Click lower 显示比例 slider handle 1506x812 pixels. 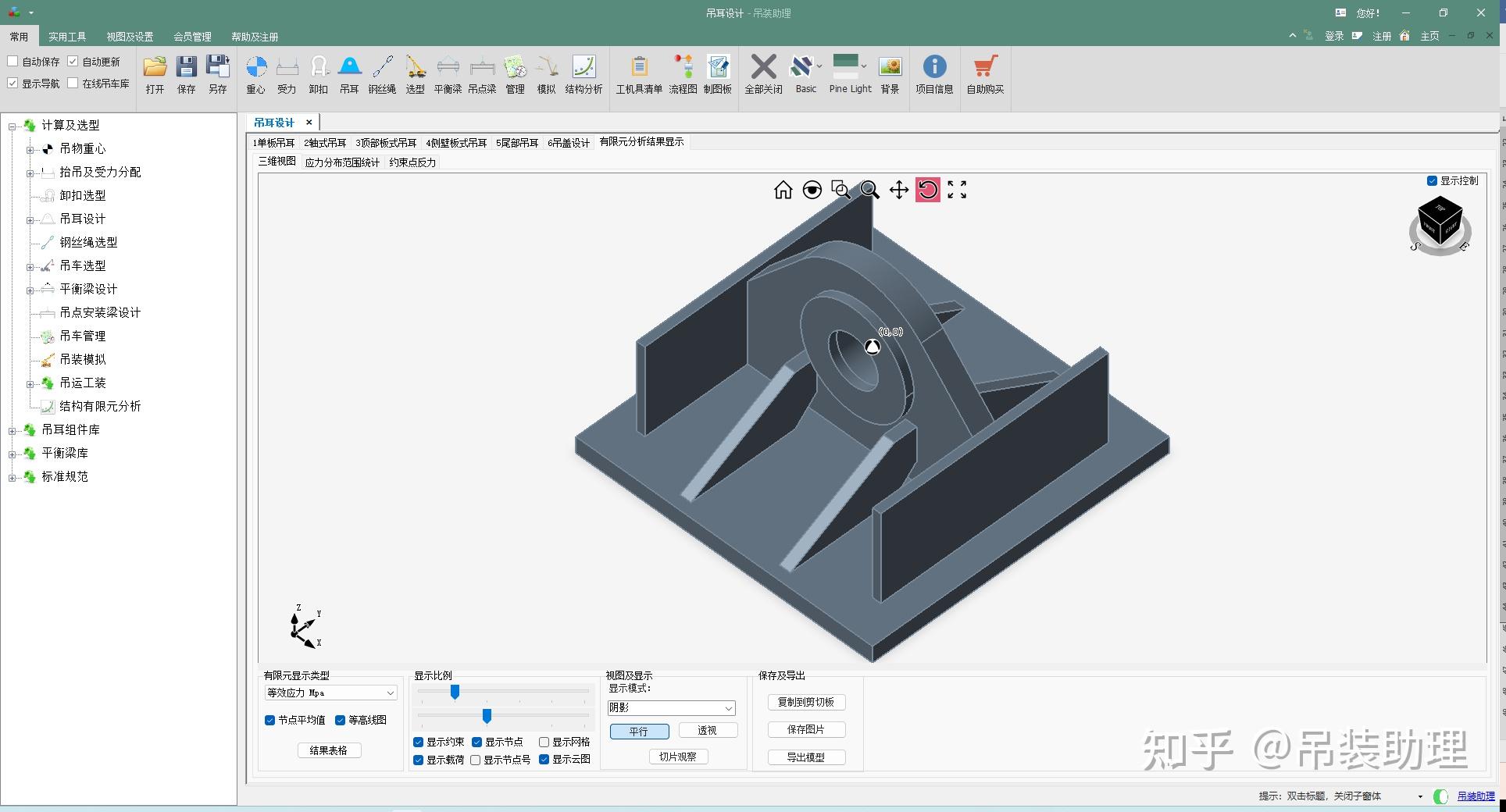pos(487,716)
